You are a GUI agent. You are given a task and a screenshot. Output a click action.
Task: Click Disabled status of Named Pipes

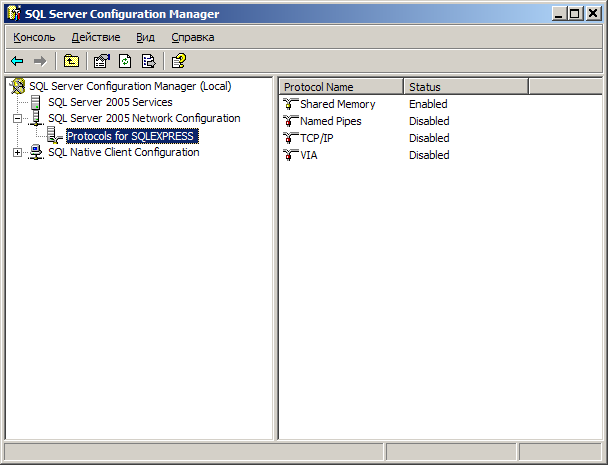pyautogui.click(x=429, y=121)
